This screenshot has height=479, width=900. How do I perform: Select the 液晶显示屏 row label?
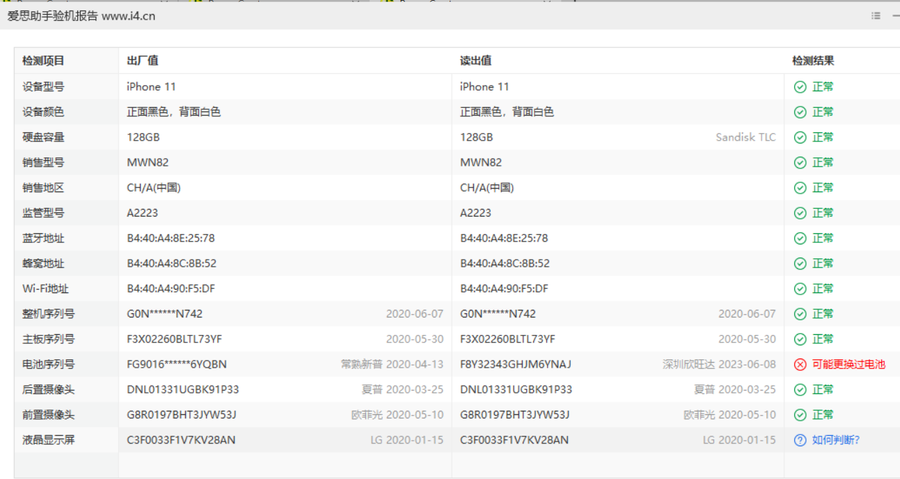tap(48, 441)
